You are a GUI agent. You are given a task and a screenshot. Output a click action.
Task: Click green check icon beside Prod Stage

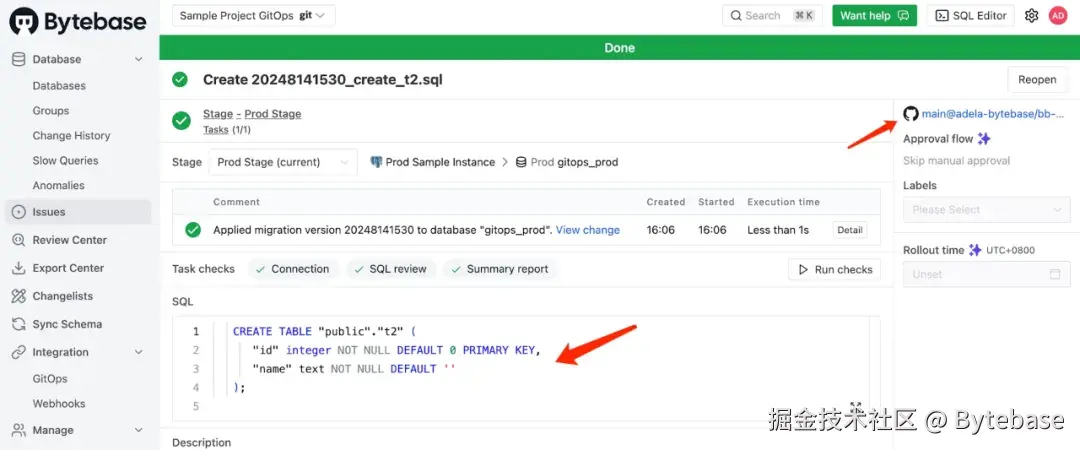coord(182,121)
